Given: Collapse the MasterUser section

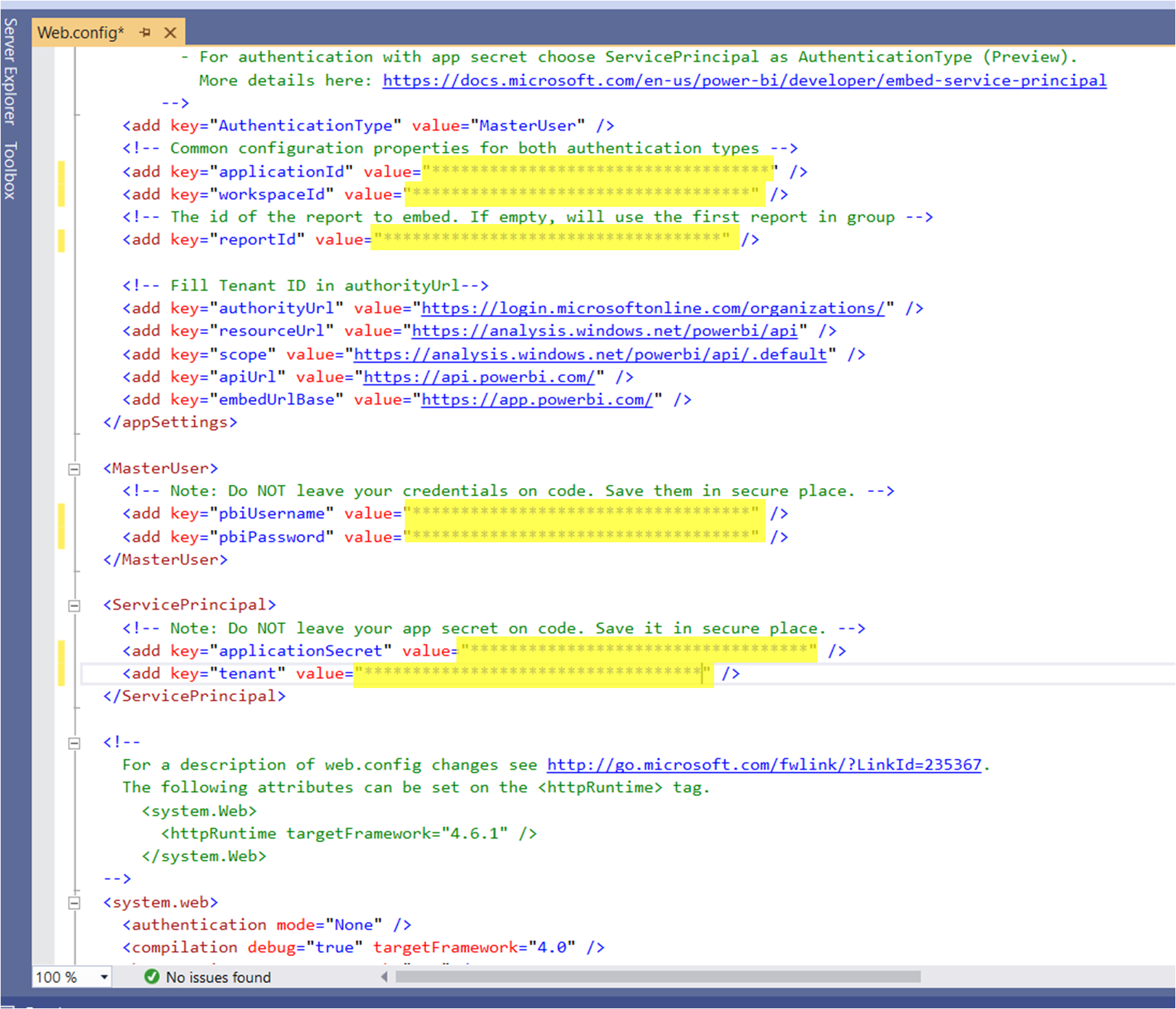Looking at the screenshot, I should point(74,469).
